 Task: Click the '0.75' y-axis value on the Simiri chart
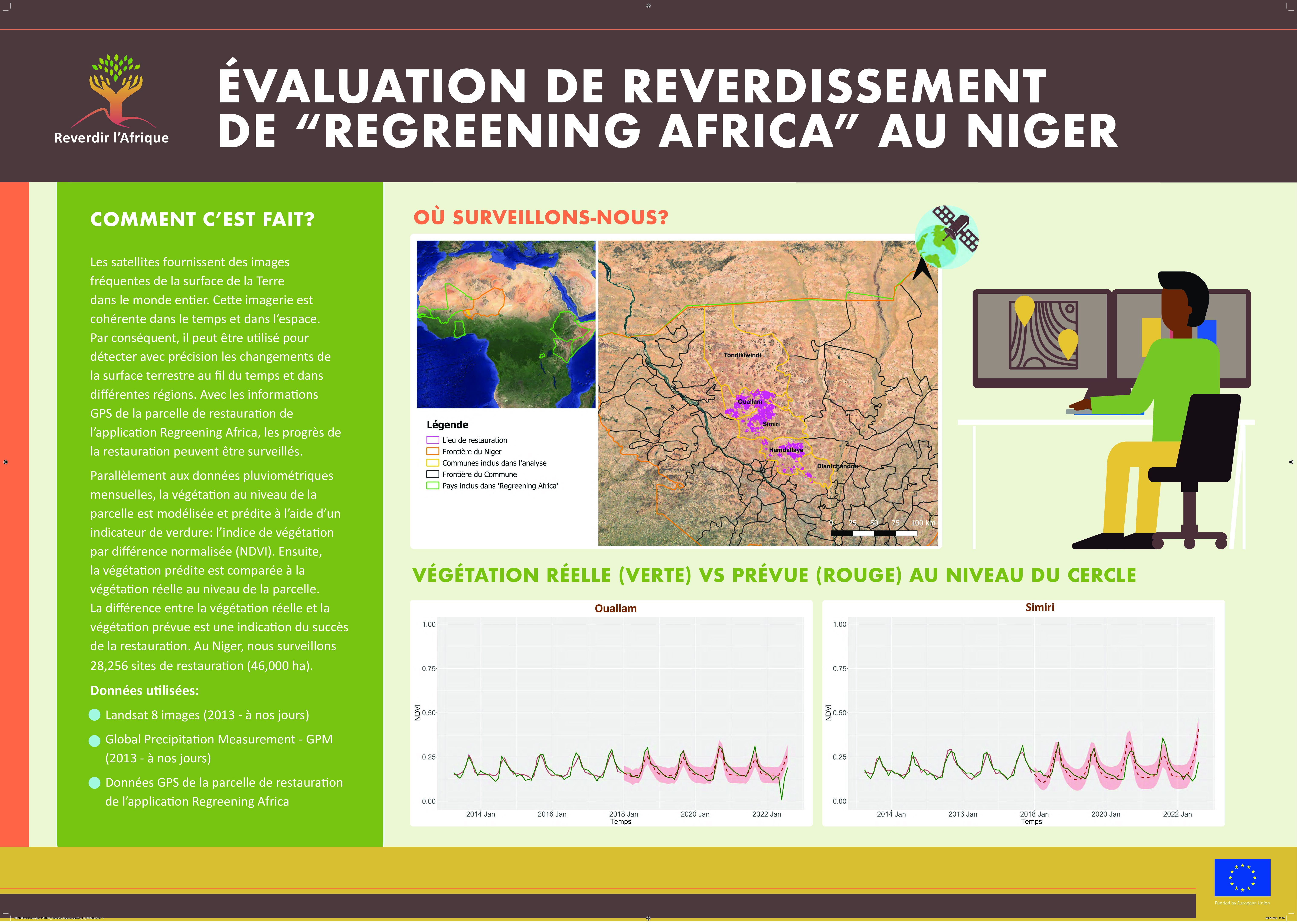click(x=839, y=668)
